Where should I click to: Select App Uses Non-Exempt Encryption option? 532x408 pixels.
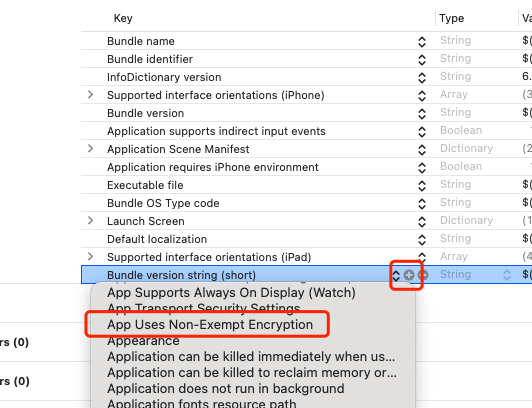pos(210,325)
